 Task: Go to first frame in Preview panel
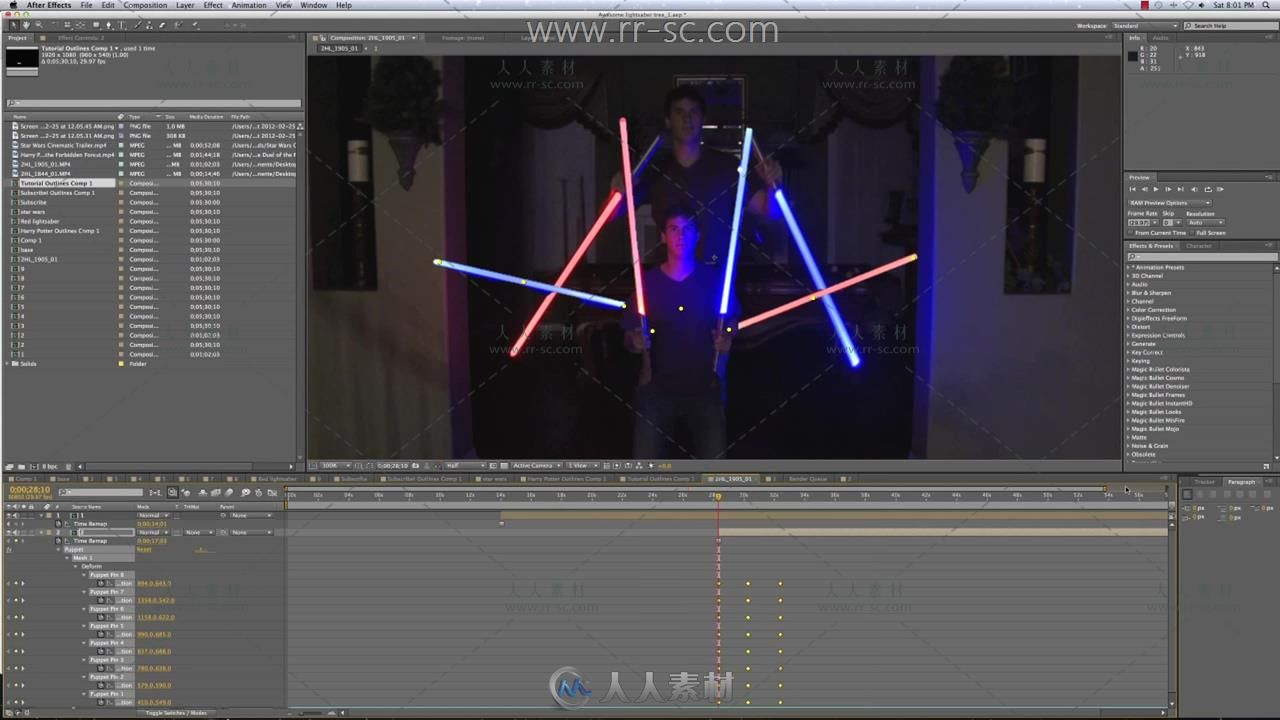[1132, 189]
